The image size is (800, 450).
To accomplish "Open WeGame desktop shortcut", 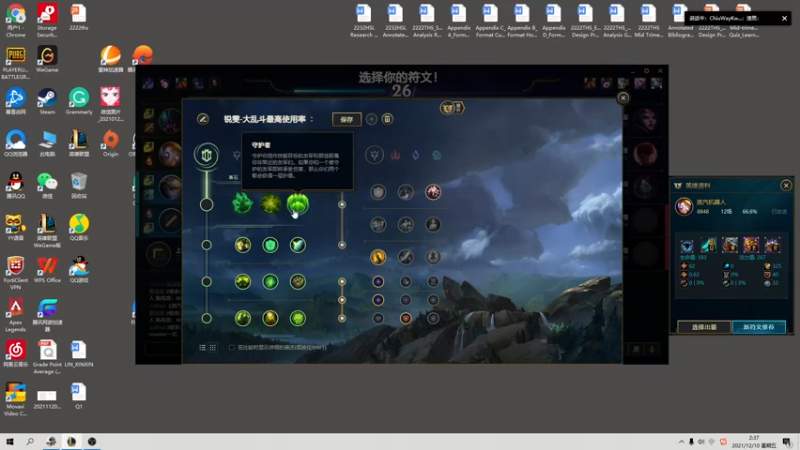I will click(47, 59).
